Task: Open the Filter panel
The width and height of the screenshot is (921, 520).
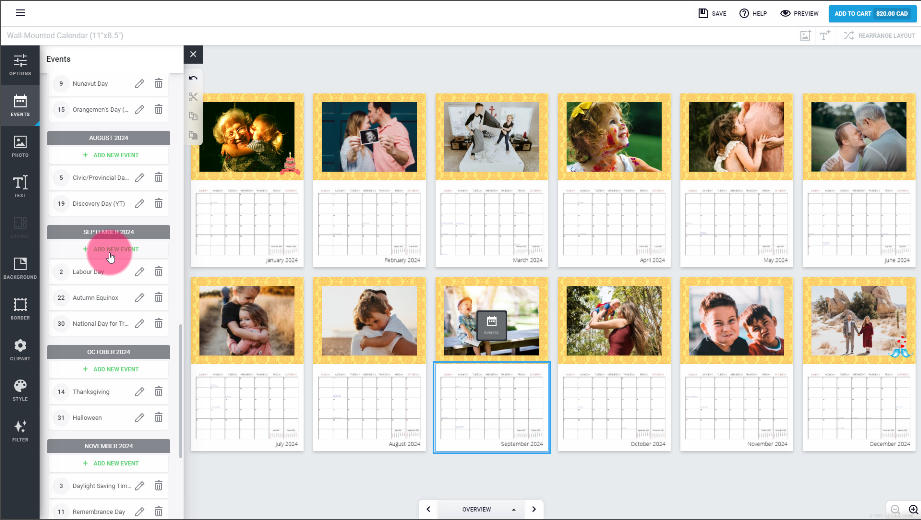Action: point(20,431)
